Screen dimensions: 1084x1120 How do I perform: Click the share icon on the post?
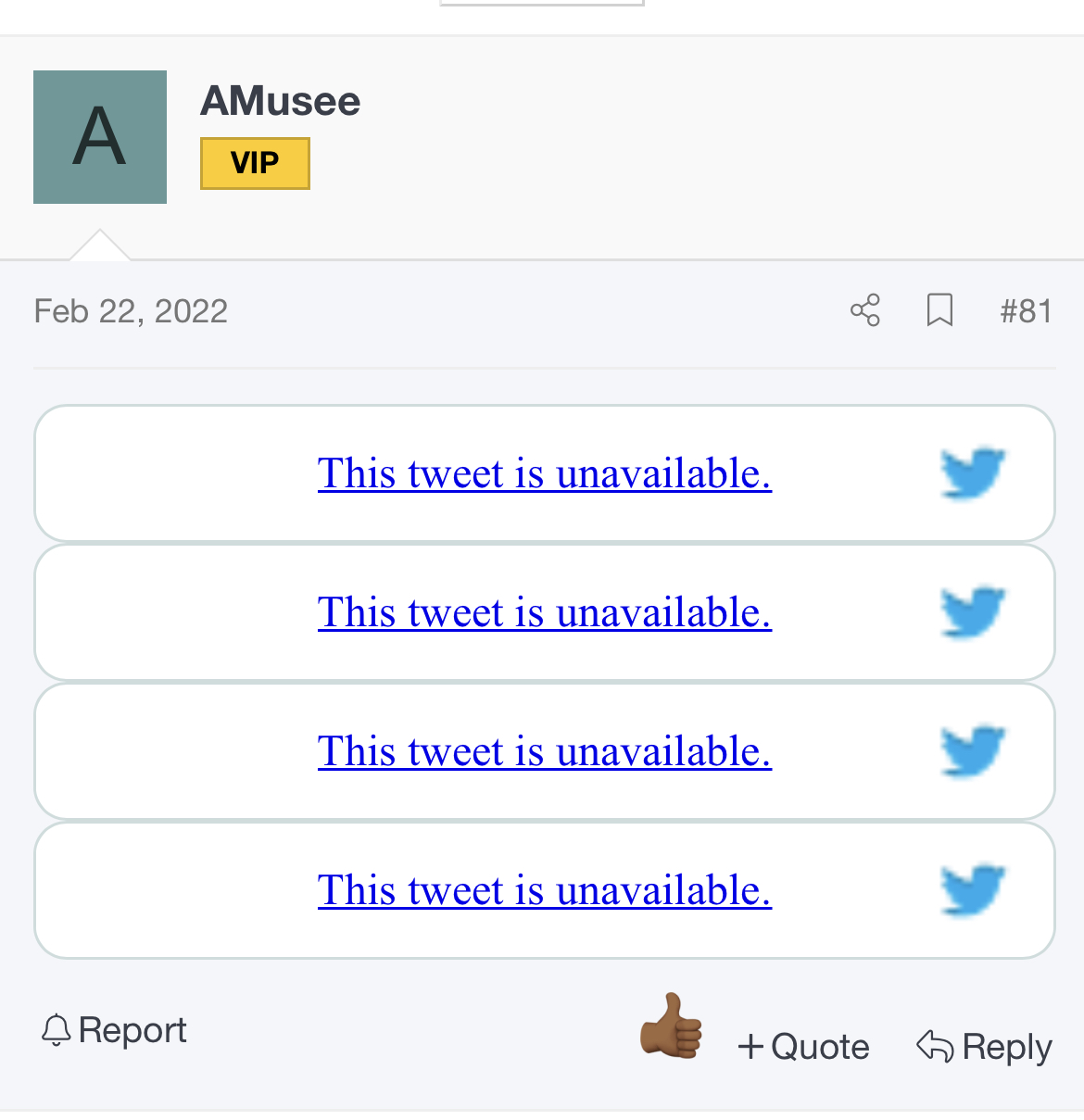[x=865, y=310]
